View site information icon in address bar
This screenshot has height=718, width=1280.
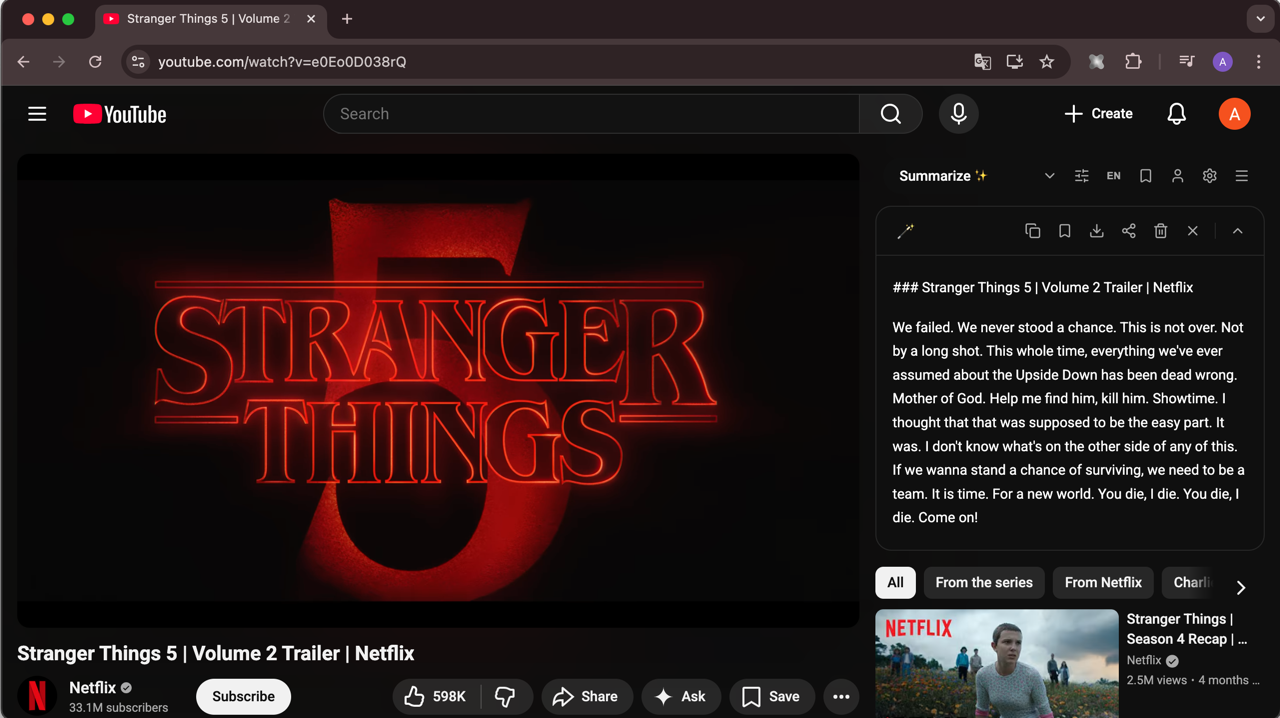point(138,62)
